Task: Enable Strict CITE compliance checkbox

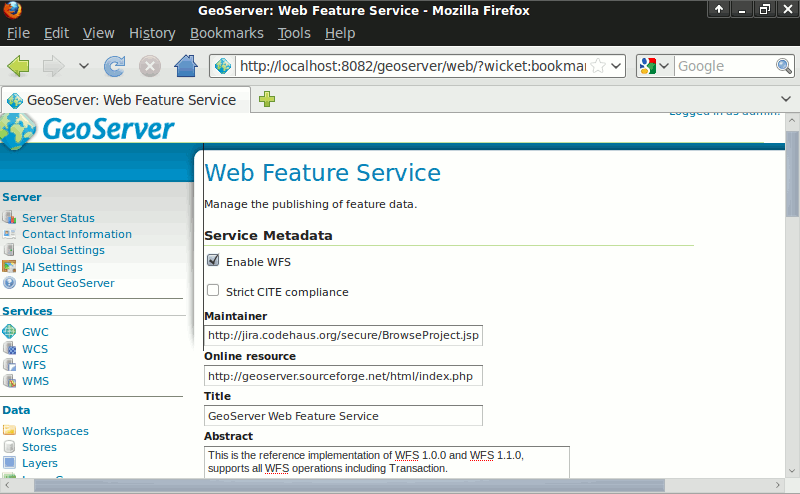Action: click(x=213, y=290)
